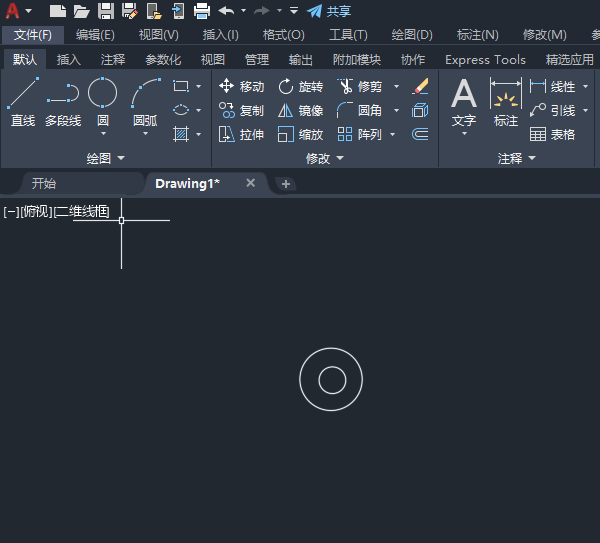Close the Drawing1* tab
Viewport: 600px width, 543px height.
[x=251, y=183]
